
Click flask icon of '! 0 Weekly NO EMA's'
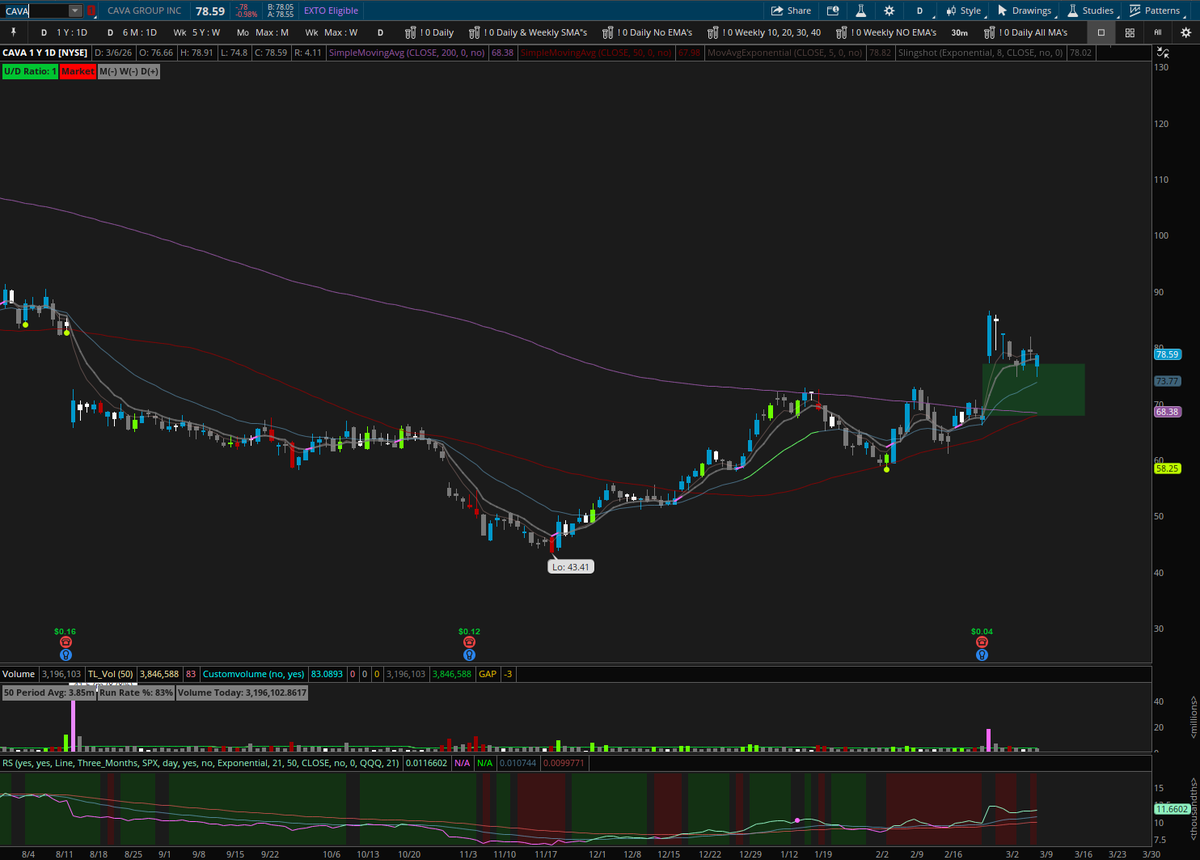tap(842, 32)
